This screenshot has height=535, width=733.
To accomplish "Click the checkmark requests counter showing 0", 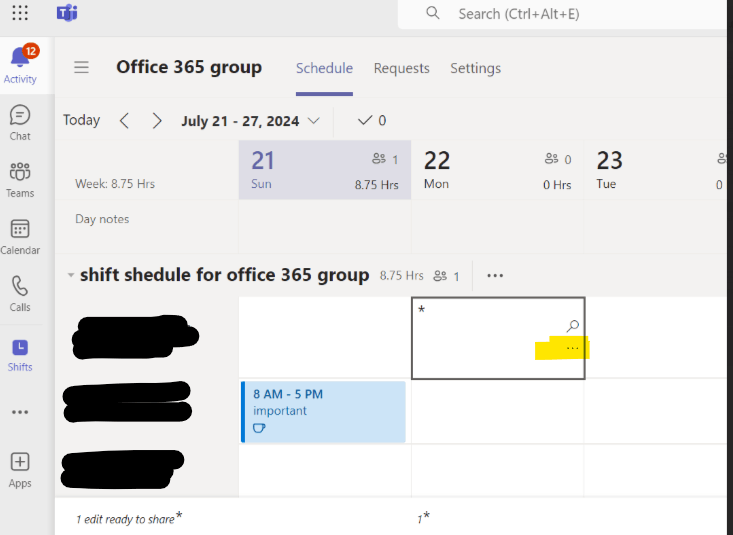I will (372, 121).
